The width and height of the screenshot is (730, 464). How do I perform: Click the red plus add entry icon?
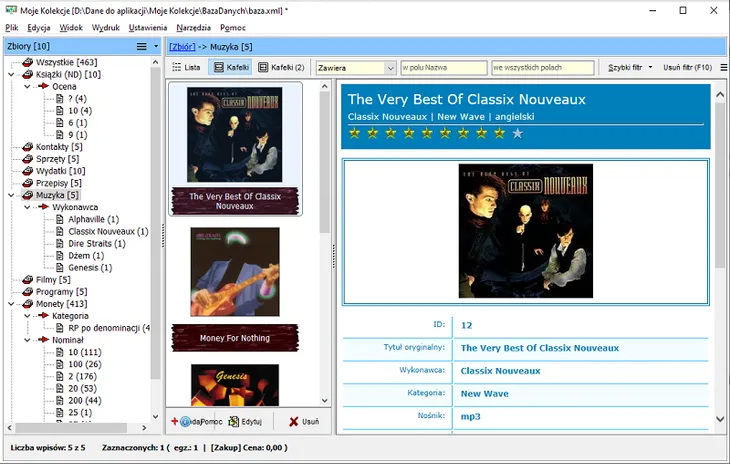174,421
